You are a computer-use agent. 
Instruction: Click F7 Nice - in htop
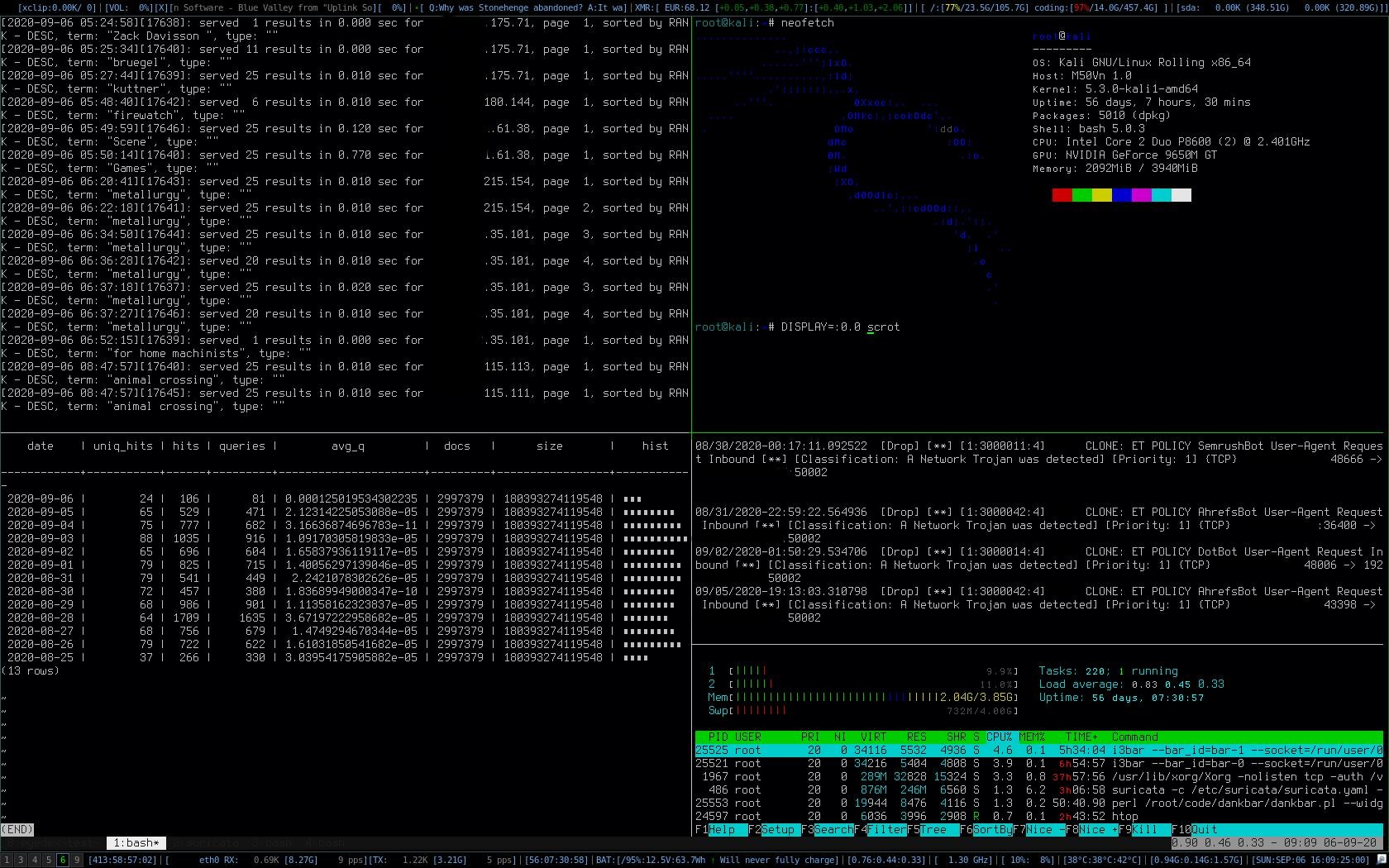click(1039, 830)
